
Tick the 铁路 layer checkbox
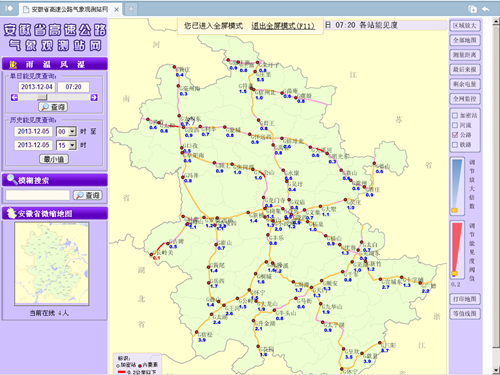tap(455, 145)
